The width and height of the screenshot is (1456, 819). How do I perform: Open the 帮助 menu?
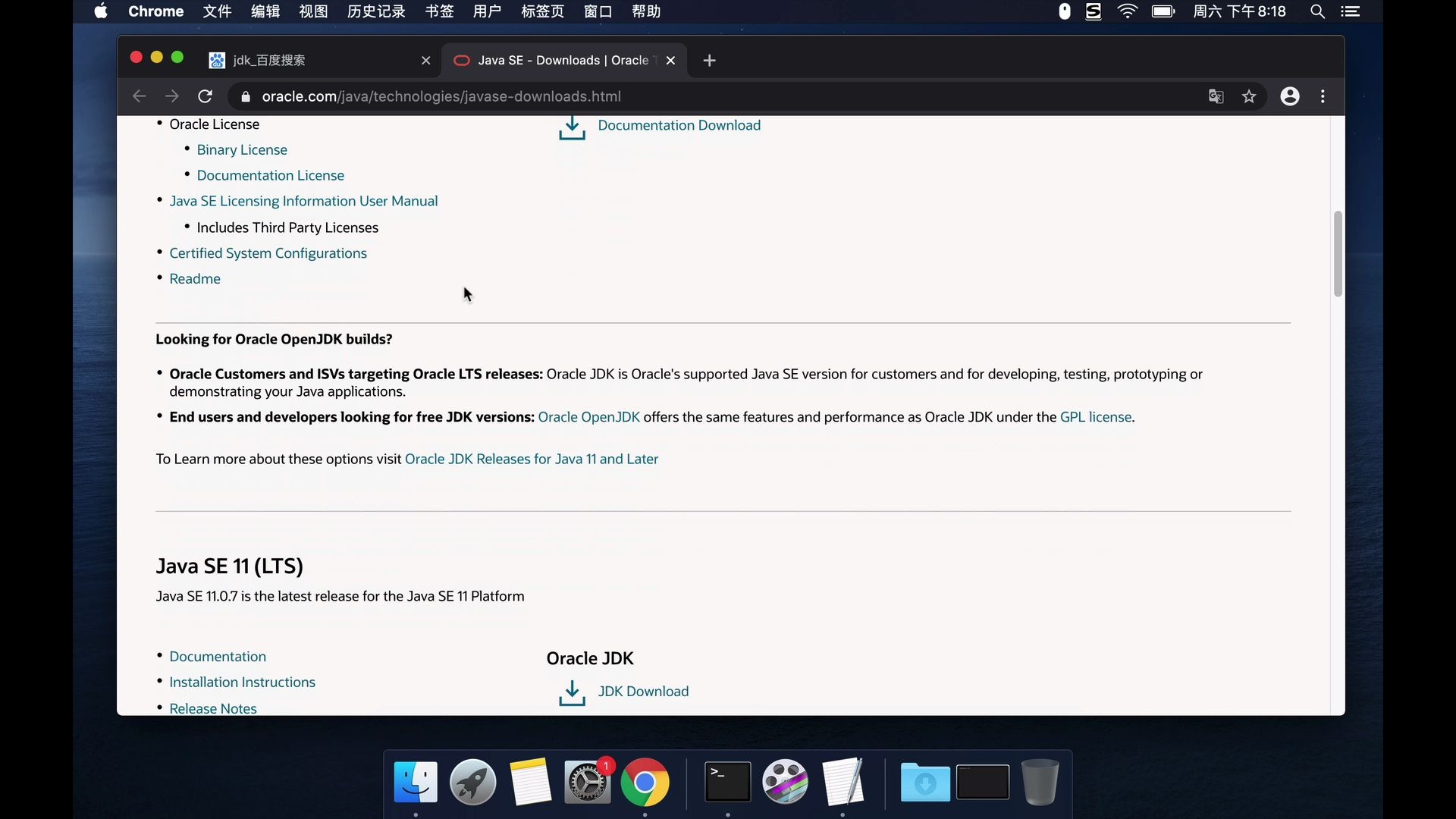tap(646, 11)
